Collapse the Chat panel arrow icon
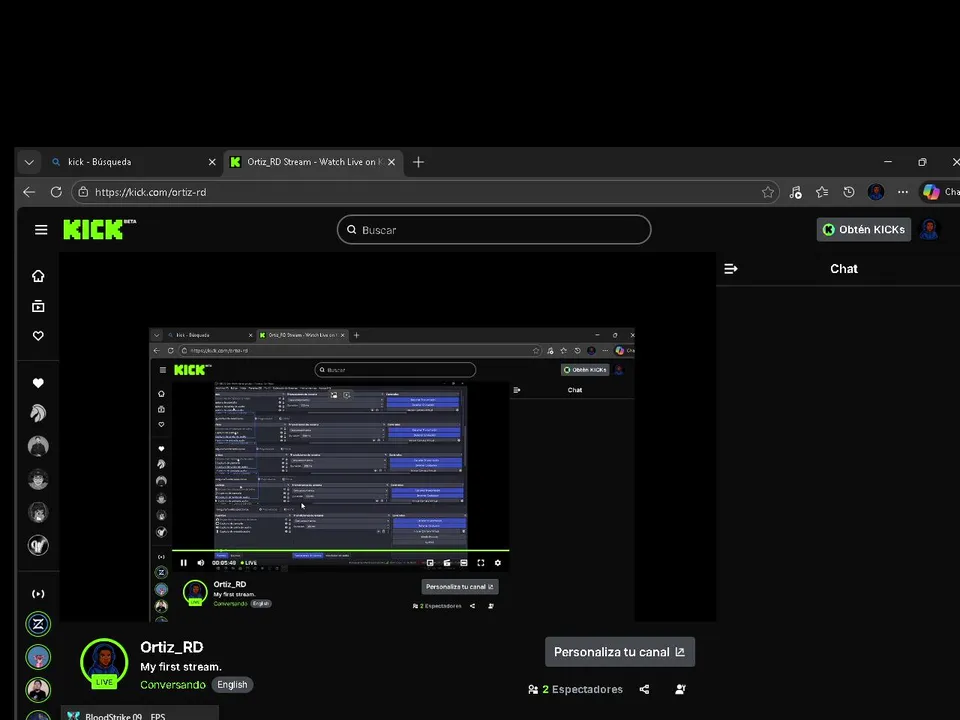This screenshot has width=960, height=720. coord(731,269)
